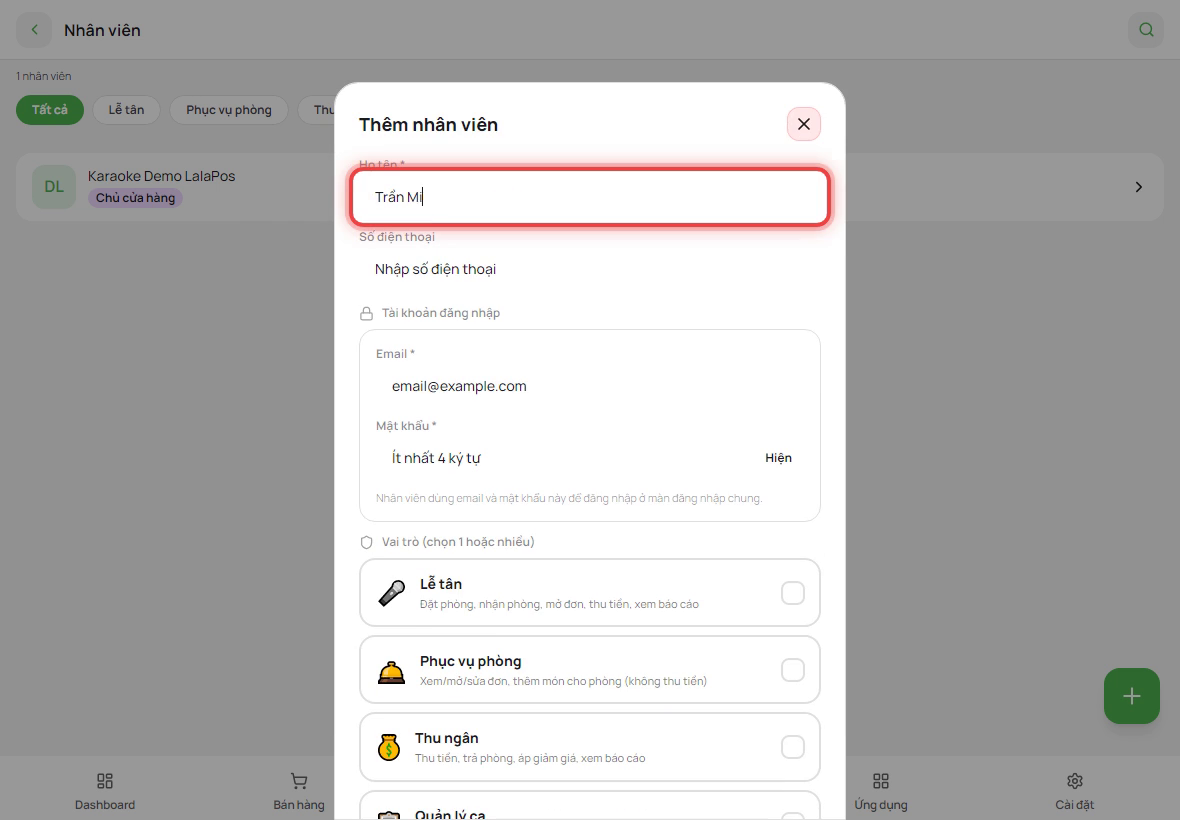
Task: Open Cài đặt gear in bottom bar
Action: [1075, 791]
